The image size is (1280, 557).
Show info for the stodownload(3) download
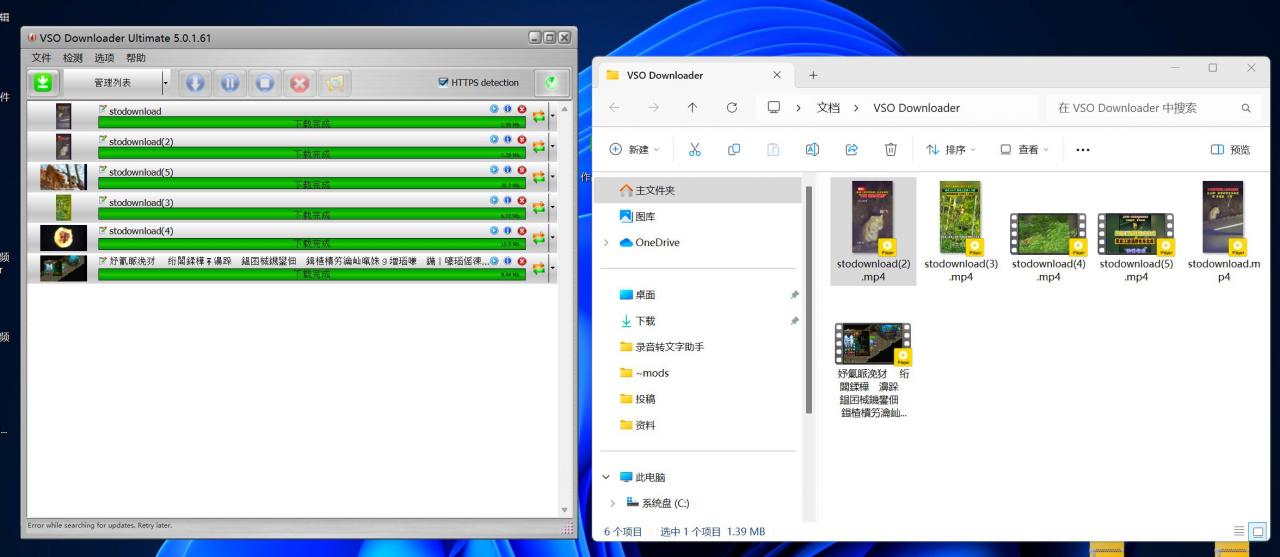pyautogui.click(x=508, y=200)
